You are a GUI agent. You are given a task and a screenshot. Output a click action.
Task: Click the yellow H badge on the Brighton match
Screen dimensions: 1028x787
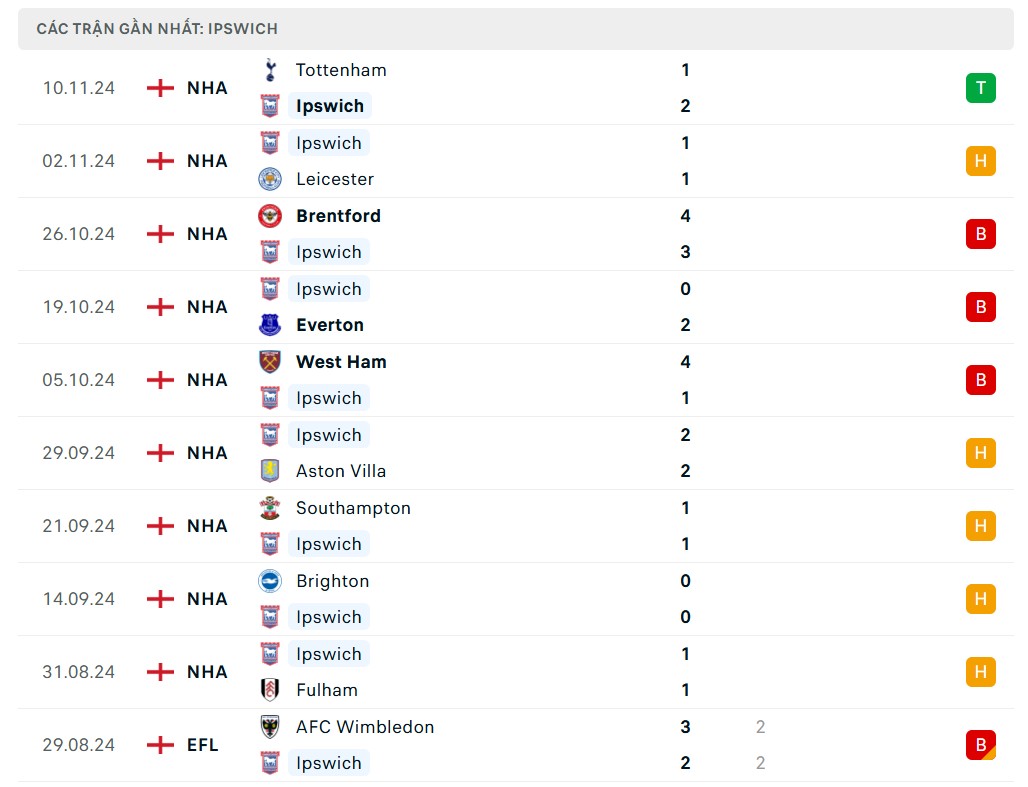(980, 599)
